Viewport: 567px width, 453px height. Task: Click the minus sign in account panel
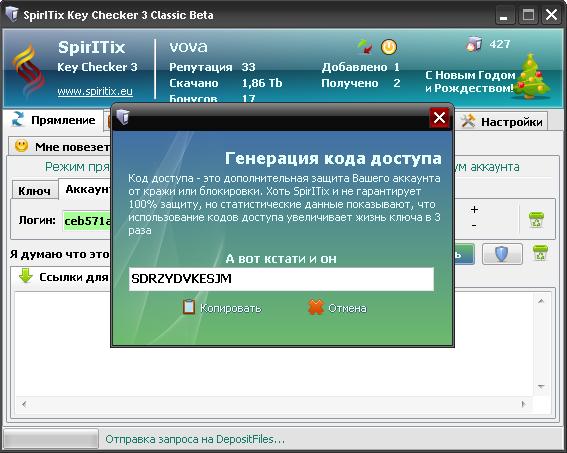pyautogui.click(x=474, y=226)
